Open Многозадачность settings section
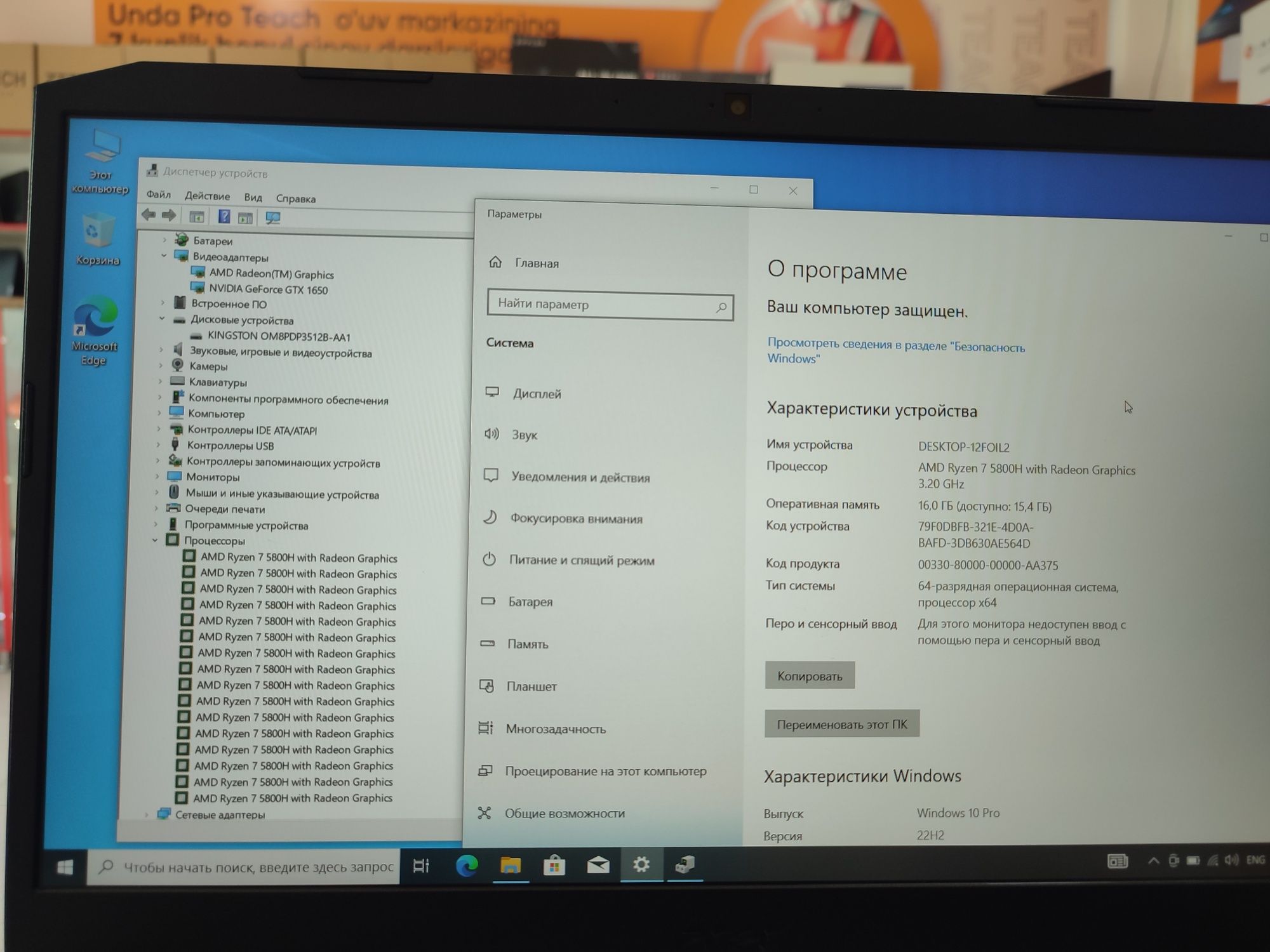The height and width of the screenshot is (952, 1270). pyautogui.click(x=542, y=729)
